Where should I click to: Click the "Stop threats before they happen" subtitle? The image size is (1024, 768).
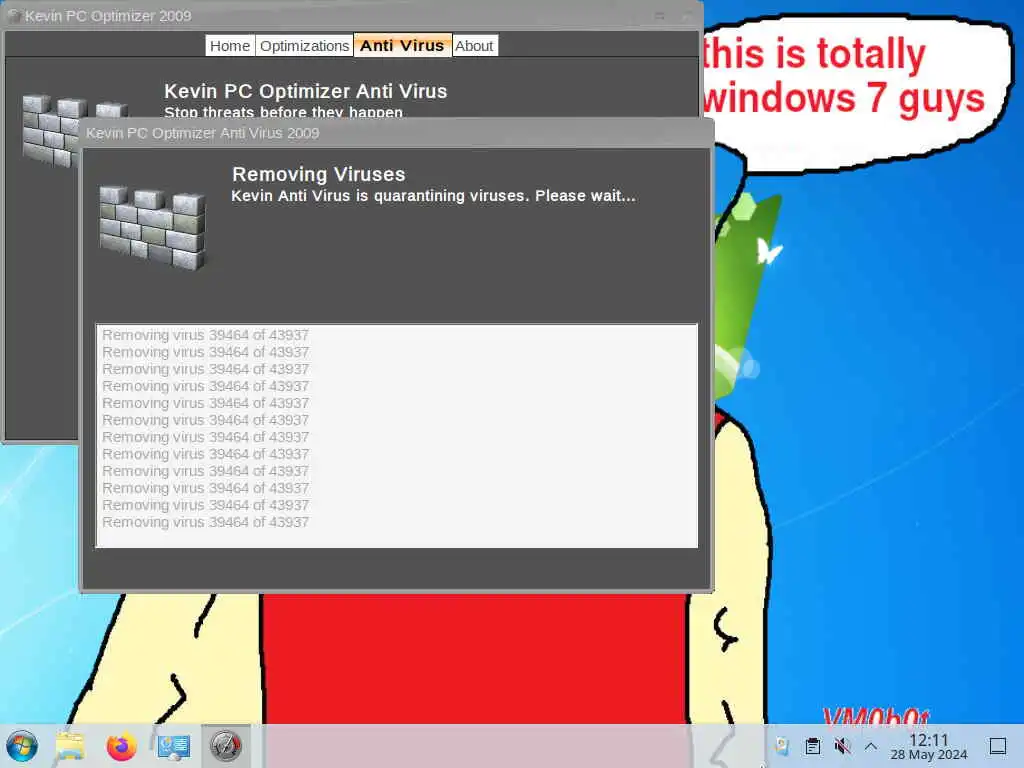coord(283,112)
